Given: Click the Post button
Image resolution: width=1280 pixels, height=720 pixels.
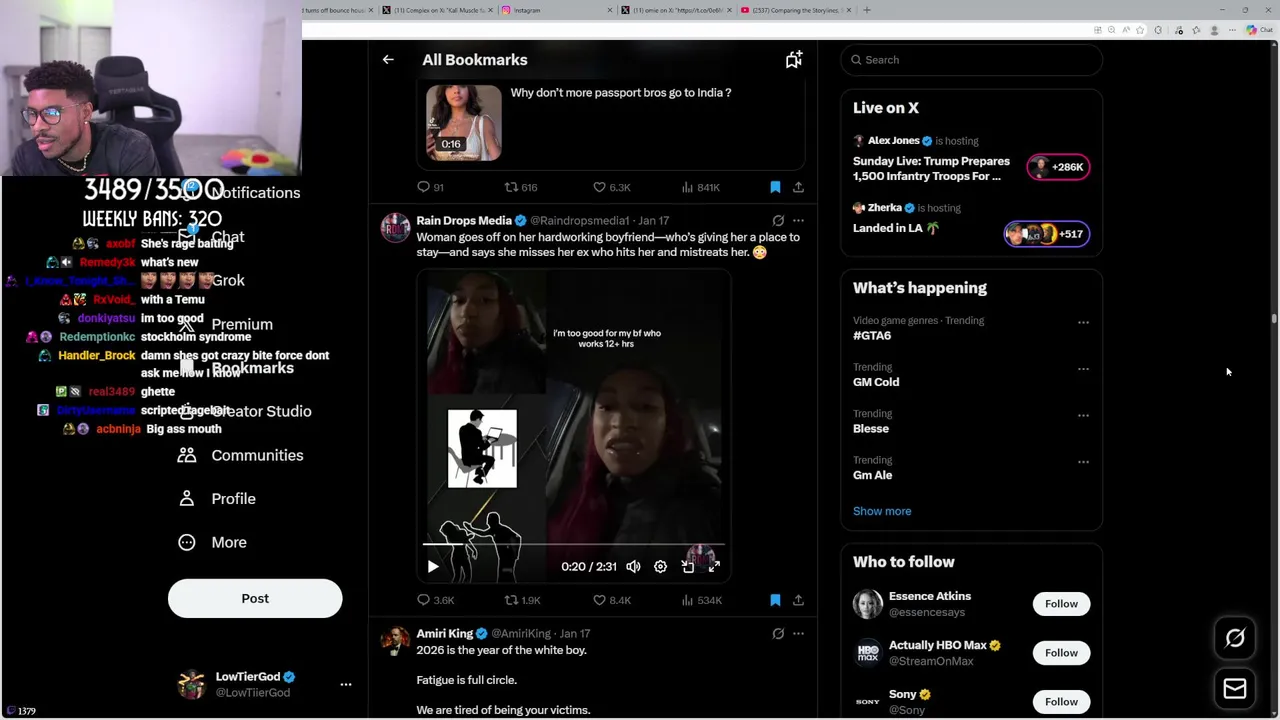Looking at the screenshot, I should pos(255,598).
